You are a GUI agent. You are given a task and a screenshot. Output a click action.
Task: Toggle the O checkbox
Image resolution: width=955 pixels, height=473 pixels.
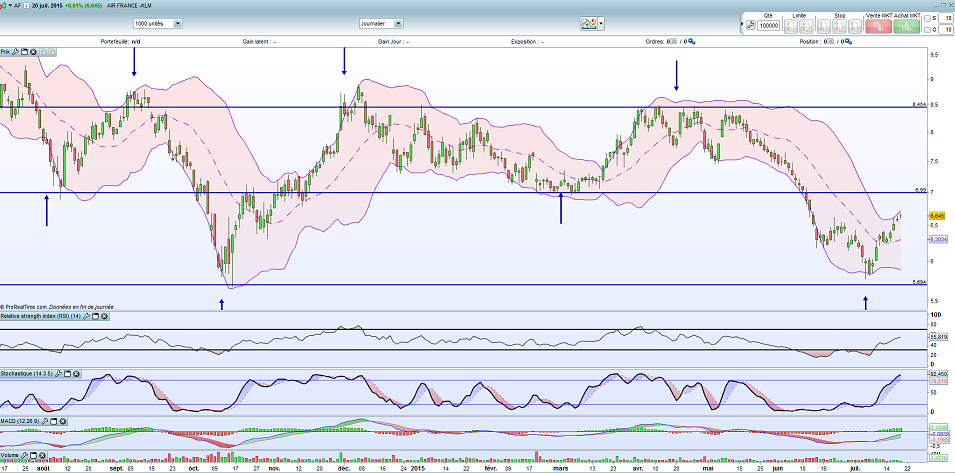[927, 30]
